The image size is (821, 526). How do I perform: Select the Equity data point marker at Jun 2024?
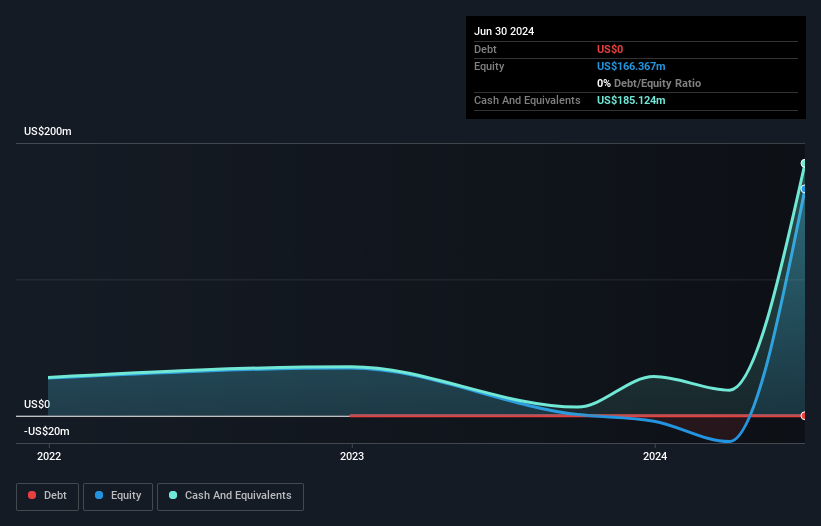[804, 189]
